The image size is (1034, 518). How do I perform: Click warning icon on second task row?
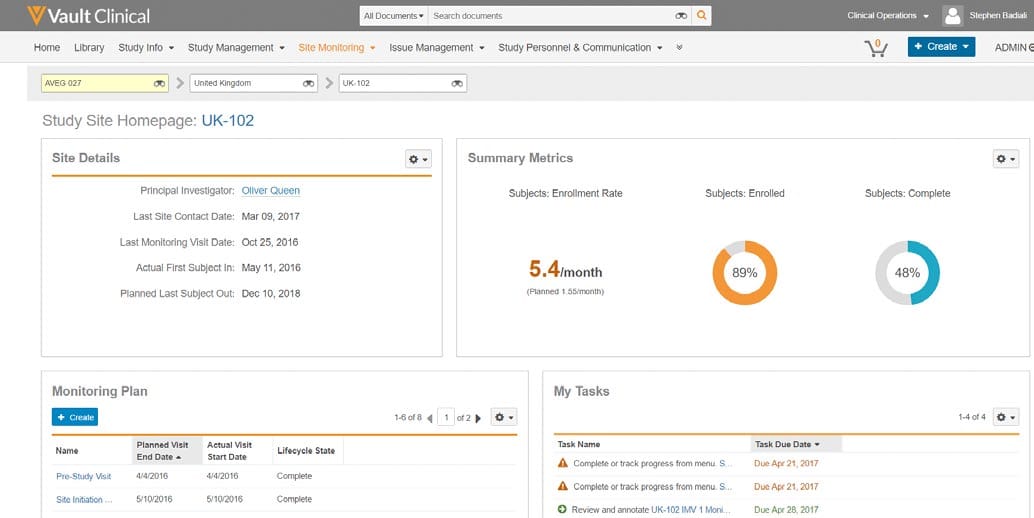[x=563, y=486]
